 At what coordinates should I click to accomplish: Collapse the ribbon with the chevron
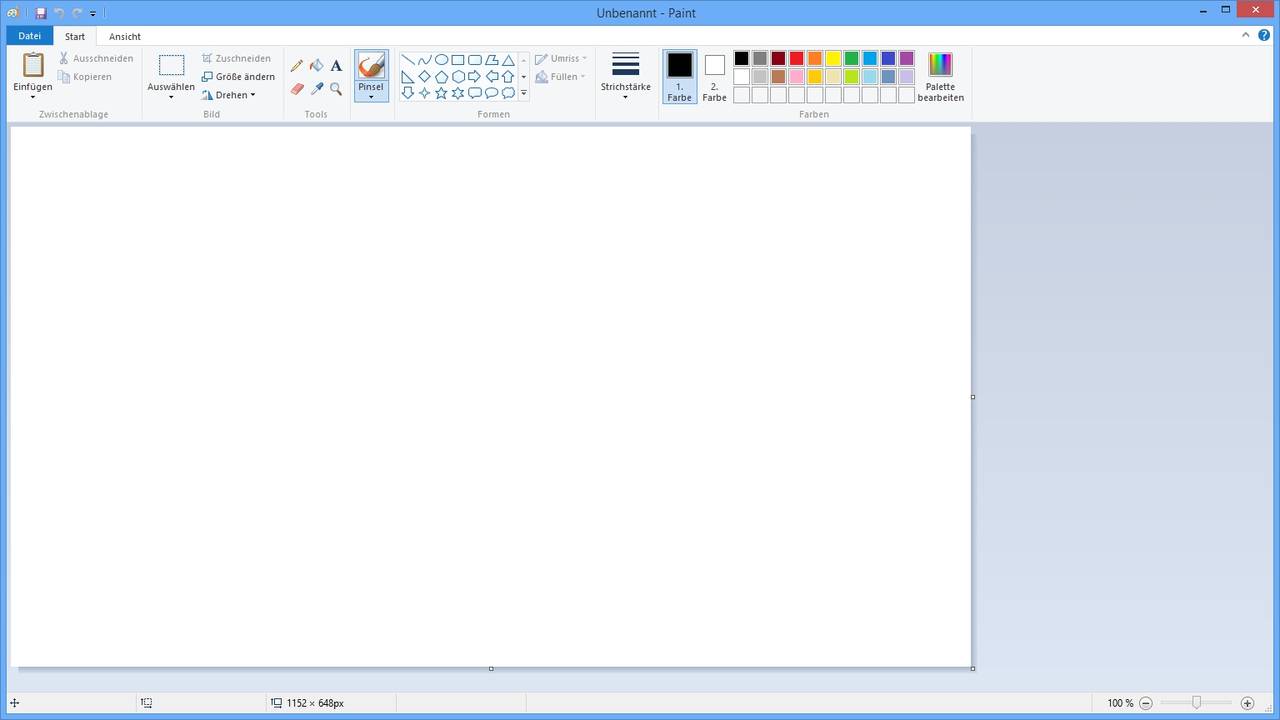pos(1246,35)
